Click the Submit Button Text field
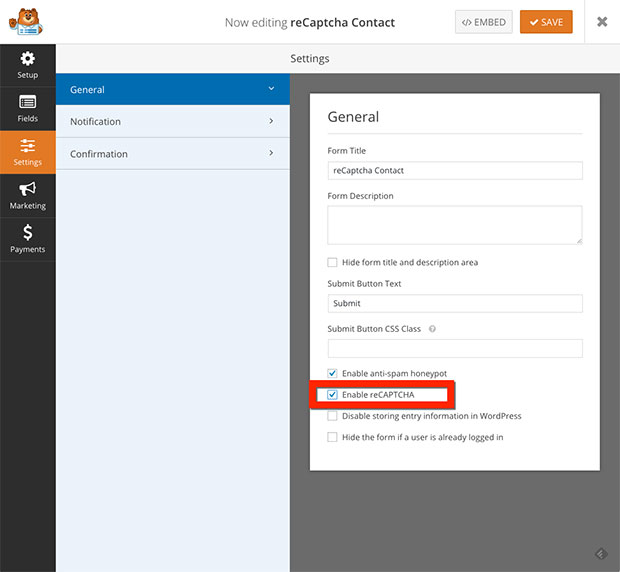Screen dimensions: 620x572 pyautogui.click(x=455, y=304)
